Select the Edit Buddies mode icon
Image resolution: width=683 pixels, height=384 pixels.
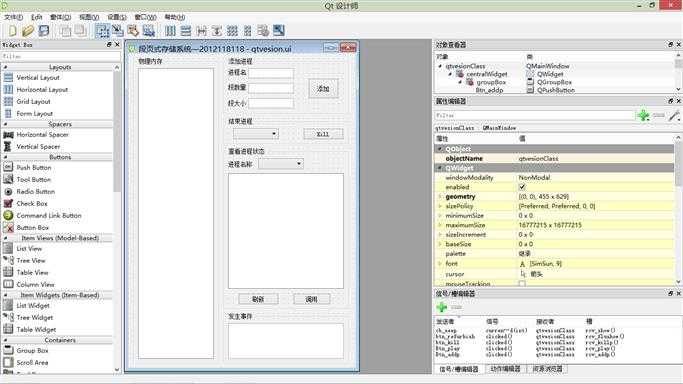point(133,30)
